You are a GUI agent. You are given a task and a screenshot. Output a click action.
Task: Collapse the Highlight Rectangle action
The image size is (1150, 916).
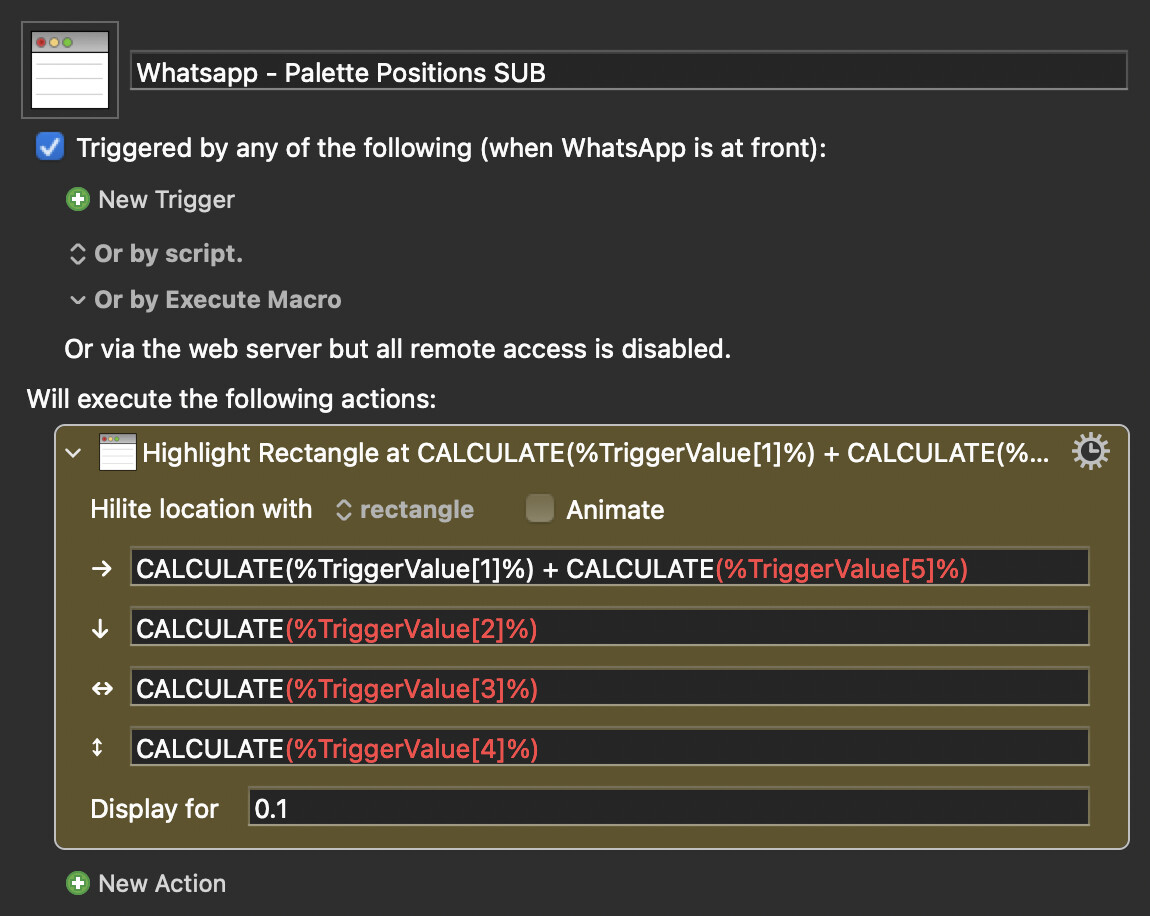72,453
